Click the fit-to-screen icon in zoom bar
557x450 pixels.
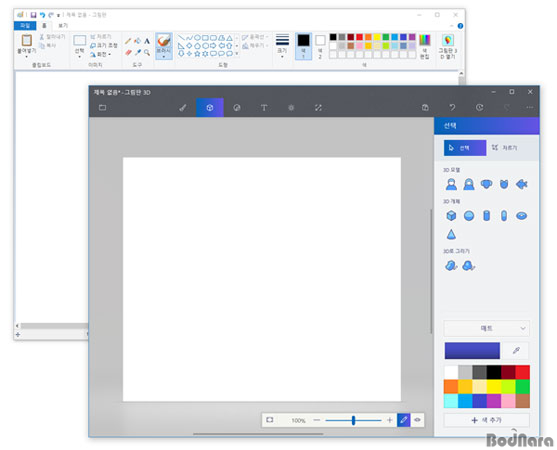(270, 420)
